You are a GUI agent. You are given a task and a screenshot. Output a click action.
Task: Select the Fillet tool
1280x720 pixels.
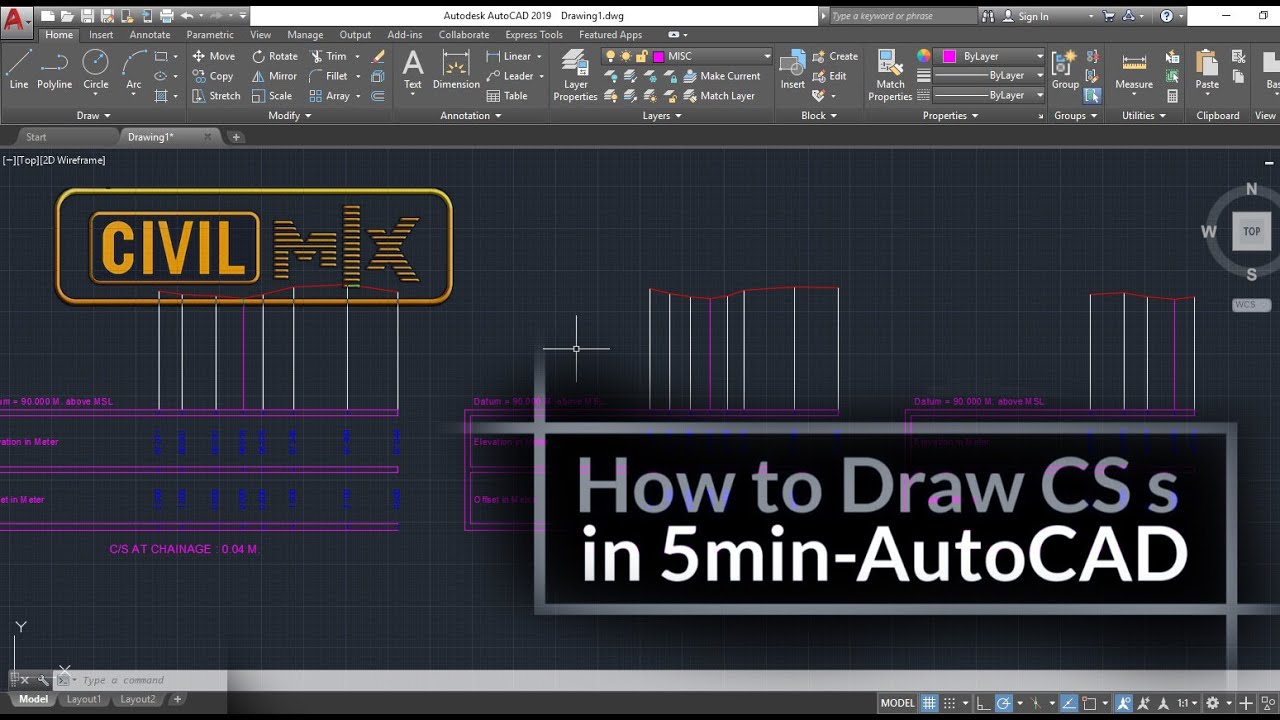328,76
